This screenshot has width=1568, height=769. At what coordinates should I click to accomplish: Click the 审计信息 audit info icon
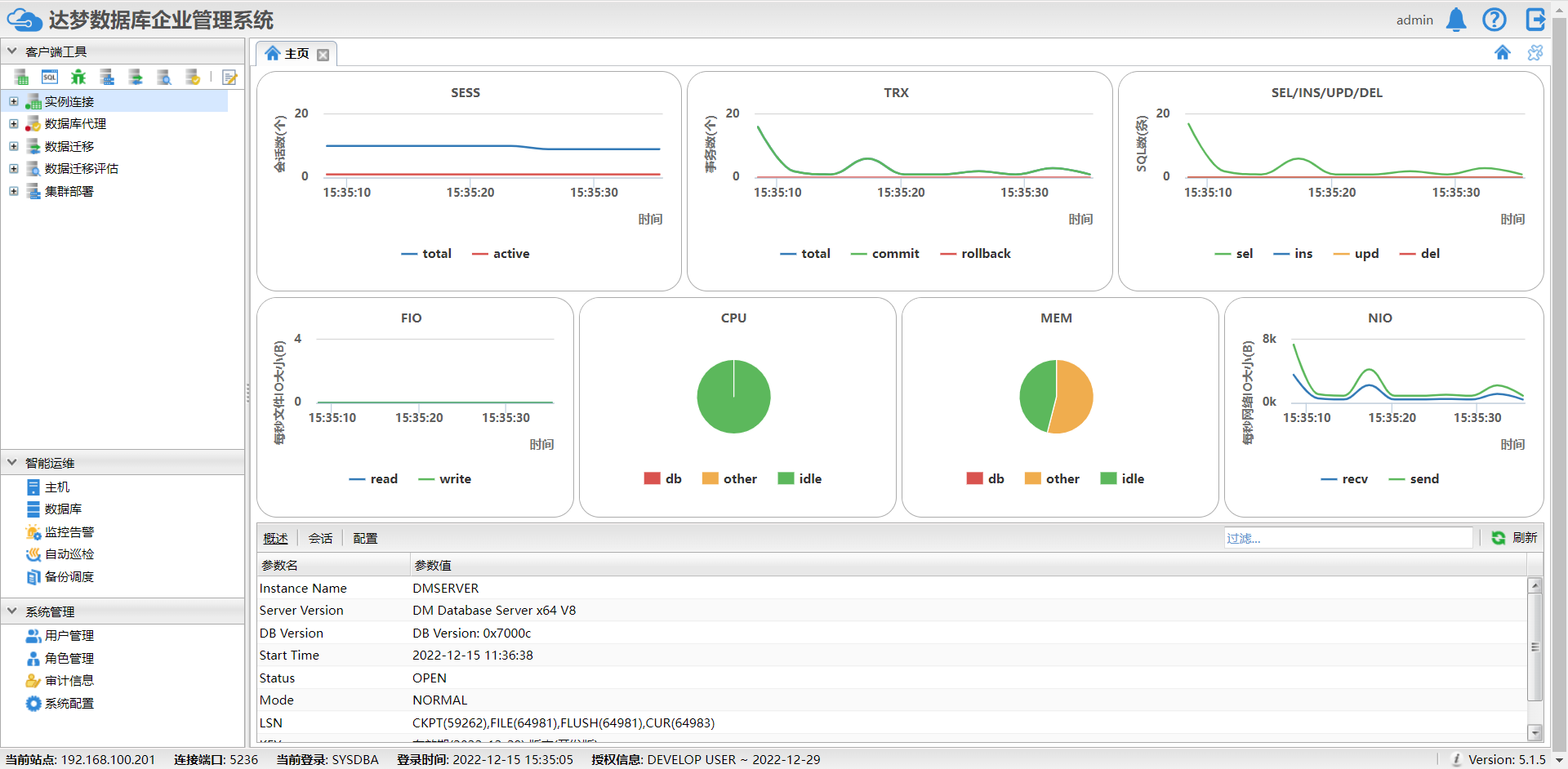[33, 681]
